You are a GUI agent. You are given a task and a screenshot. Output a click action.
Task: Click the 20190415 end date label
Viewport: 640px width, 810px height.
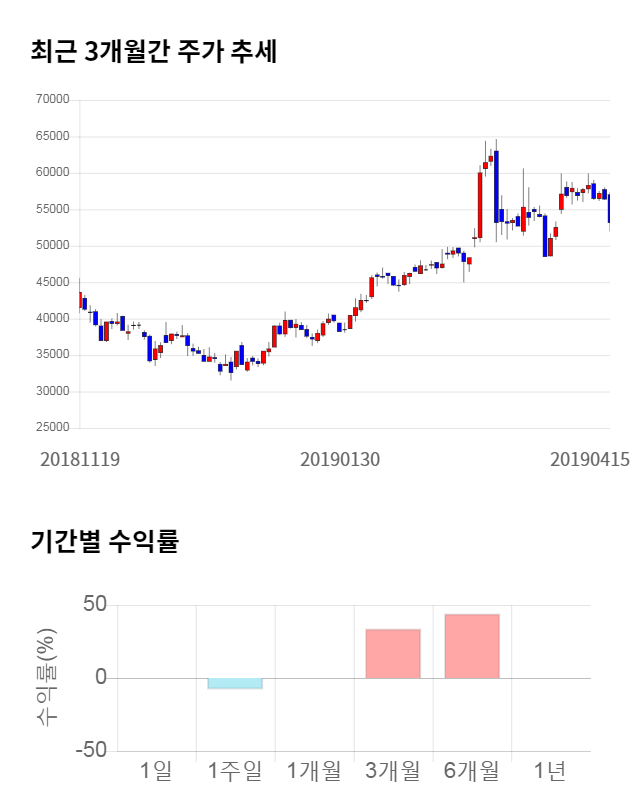pos(591,460)
